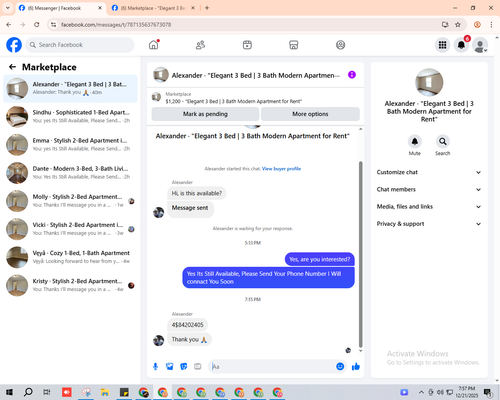The image size is (500, 400).
Task: Open the Molly Stylish 2-Bed conversation
Action: 70,201
